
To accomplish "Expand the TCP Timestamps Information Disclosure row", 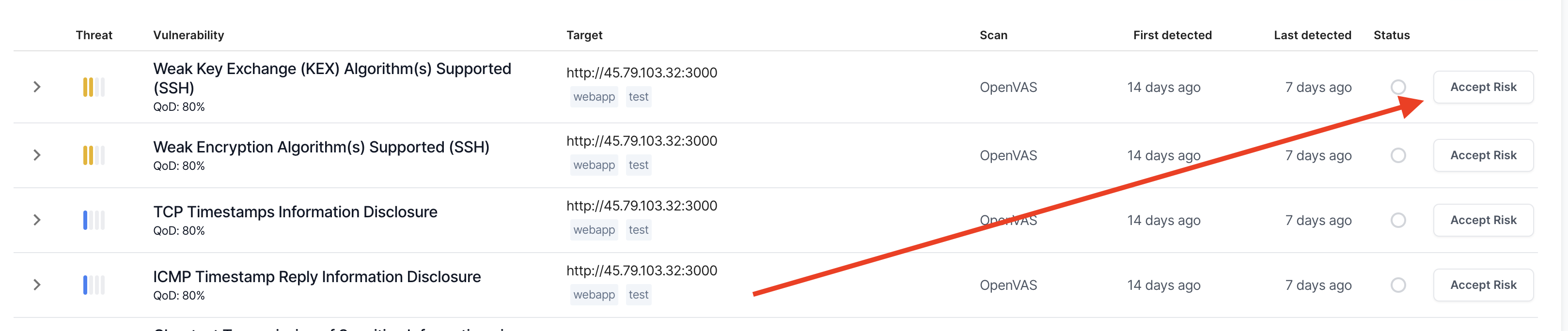I will 37,220.
